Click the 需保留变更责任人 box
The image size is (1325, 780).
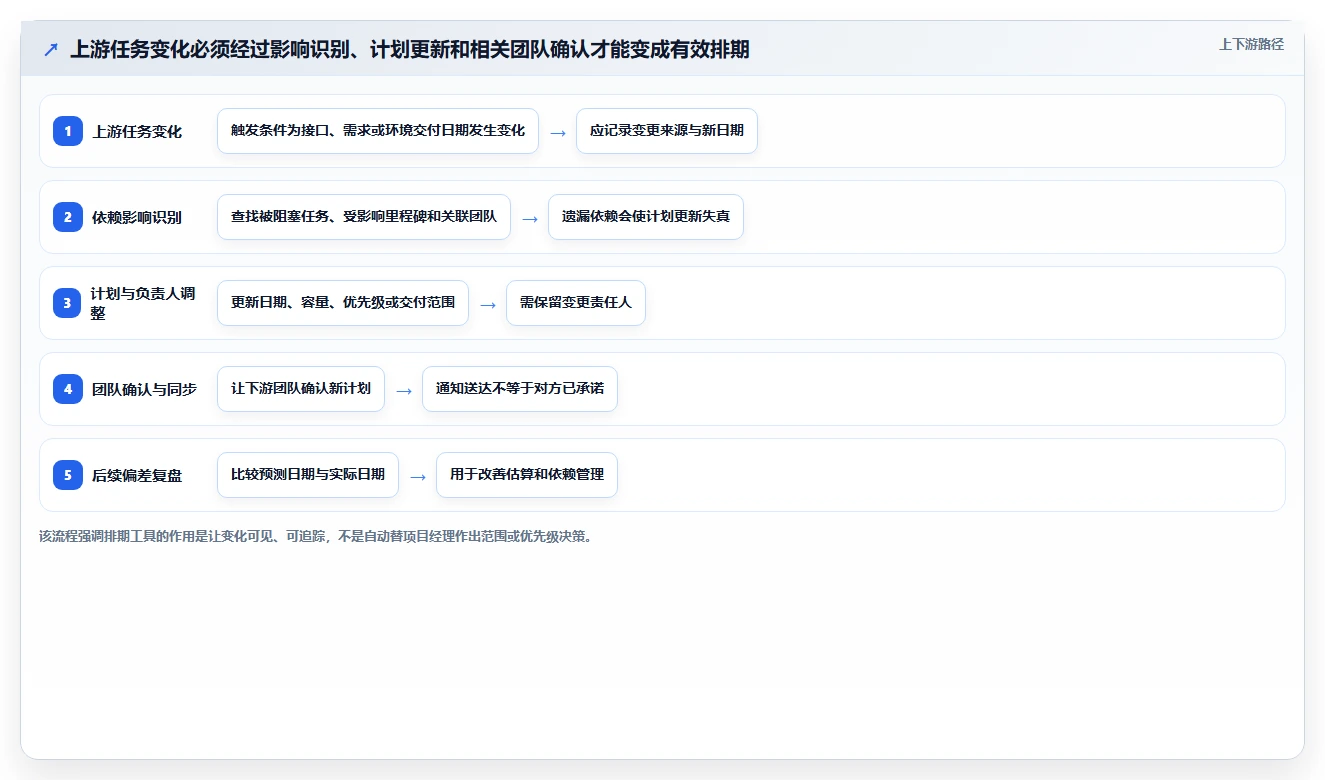576,303
